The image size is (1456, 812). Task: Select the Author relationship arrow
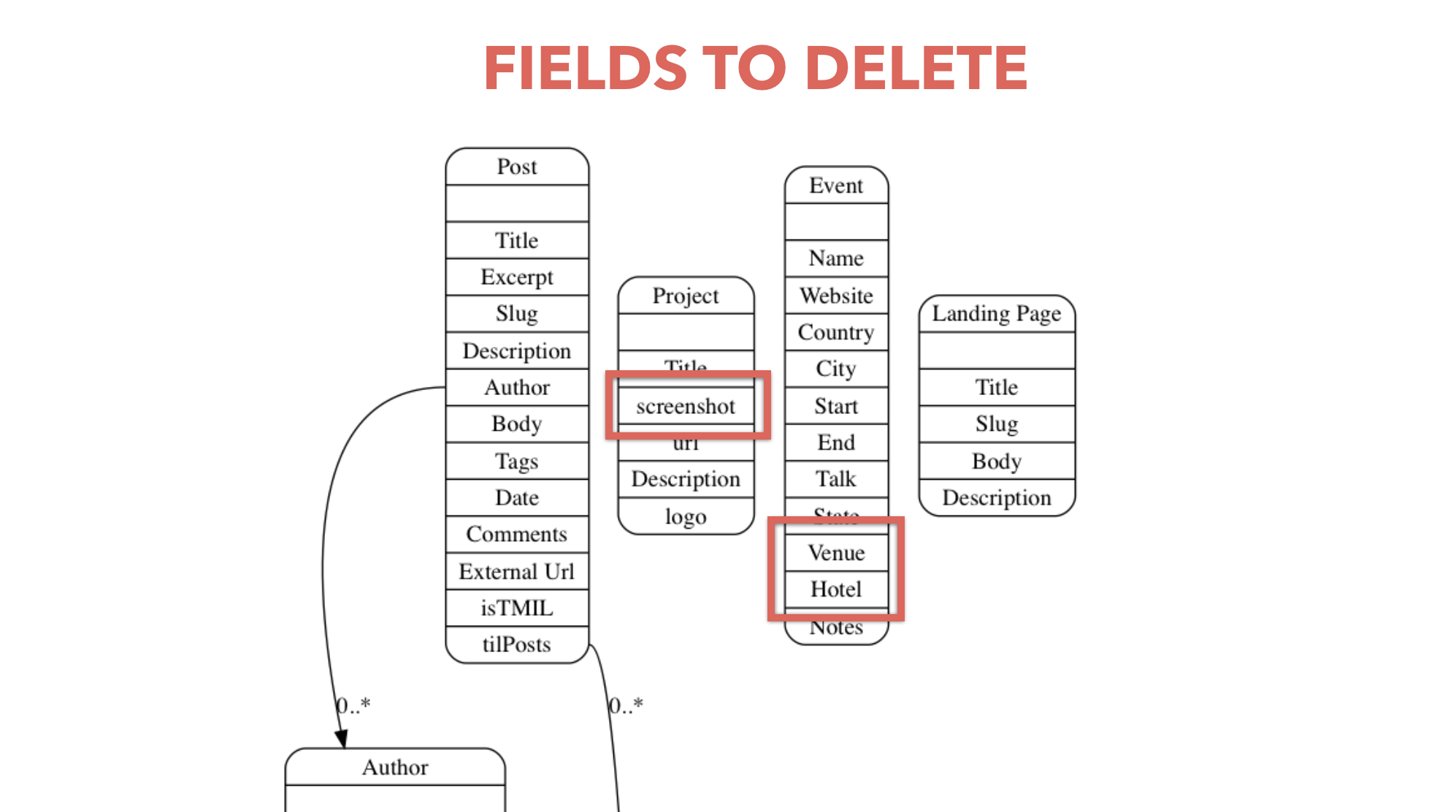click(x=340, y=600)
